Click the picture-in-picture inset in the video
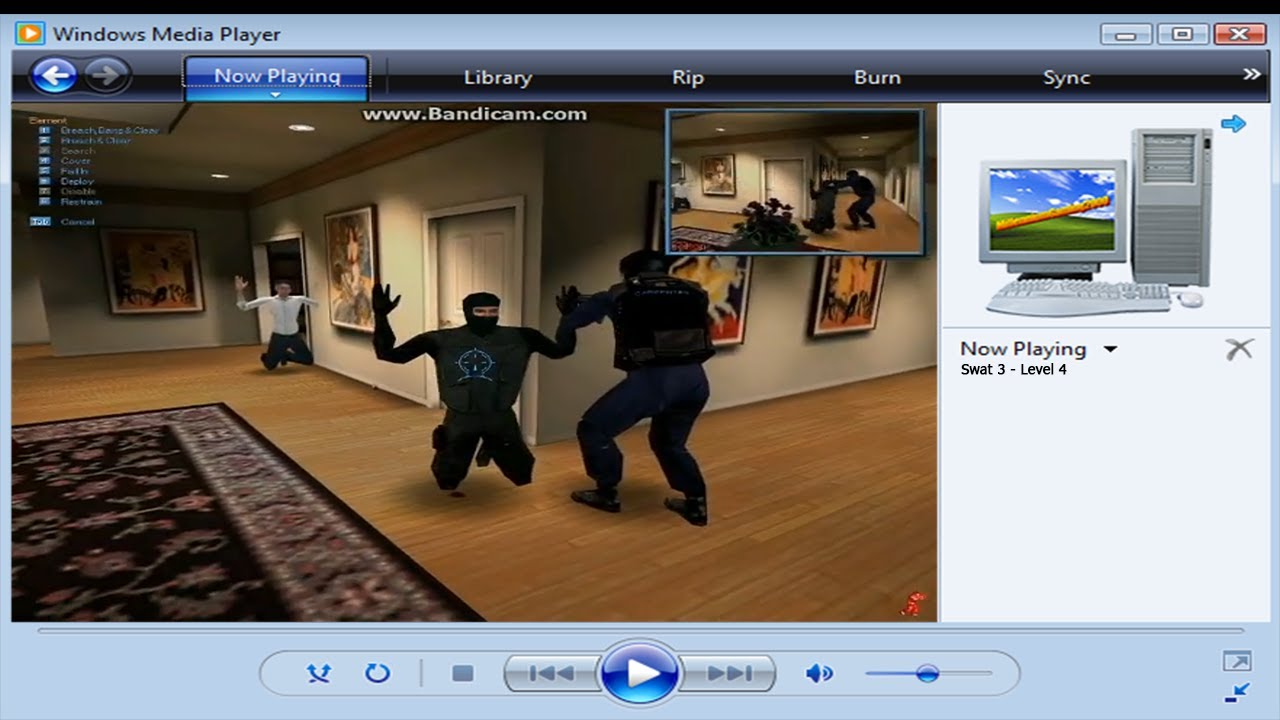The width and height of the screenshot is (1280, 720). coord(795,181)
